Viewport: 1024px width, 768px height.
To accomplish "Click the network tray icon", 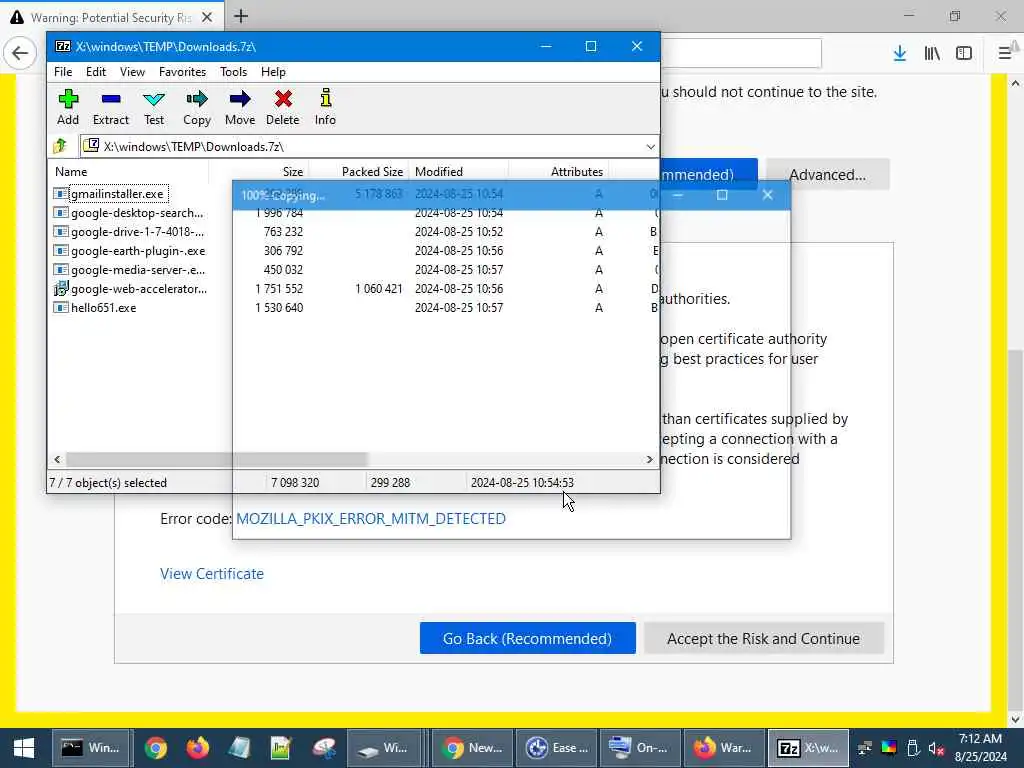I will (x=865, y=748).
